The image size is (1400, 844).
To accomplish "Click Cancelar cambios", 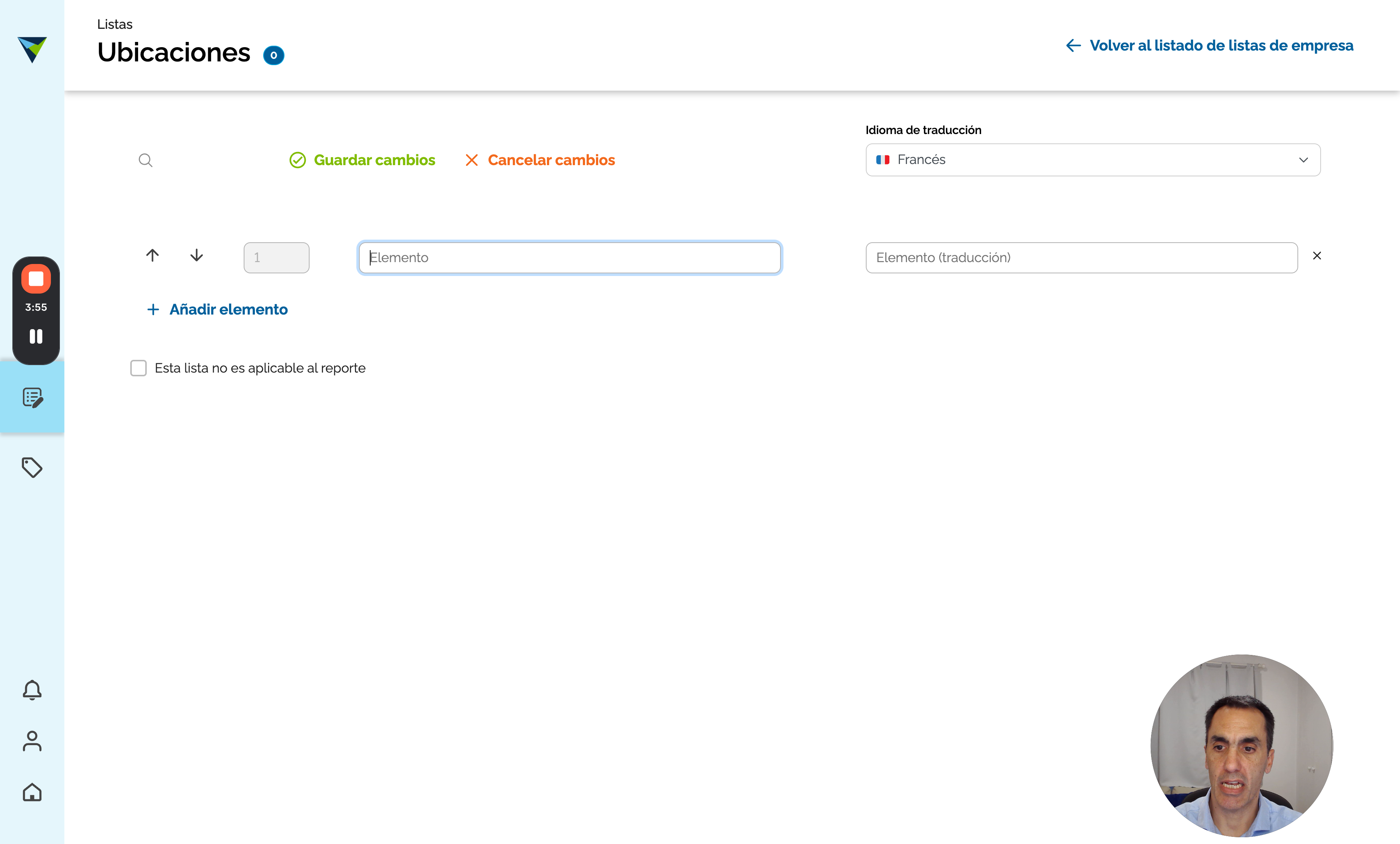I will tap(540, 160).
